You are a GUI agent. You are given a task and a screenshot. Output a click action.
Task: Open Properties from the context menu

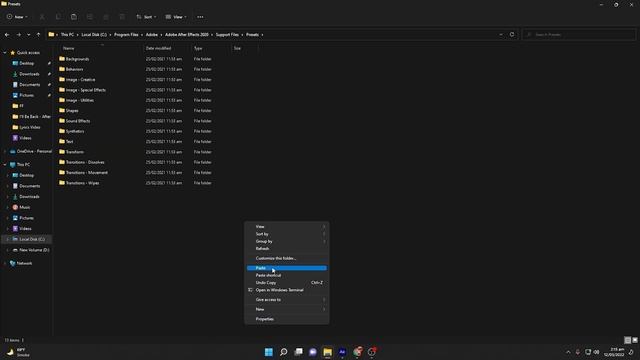pyautogui.click(x=287, y=319)
